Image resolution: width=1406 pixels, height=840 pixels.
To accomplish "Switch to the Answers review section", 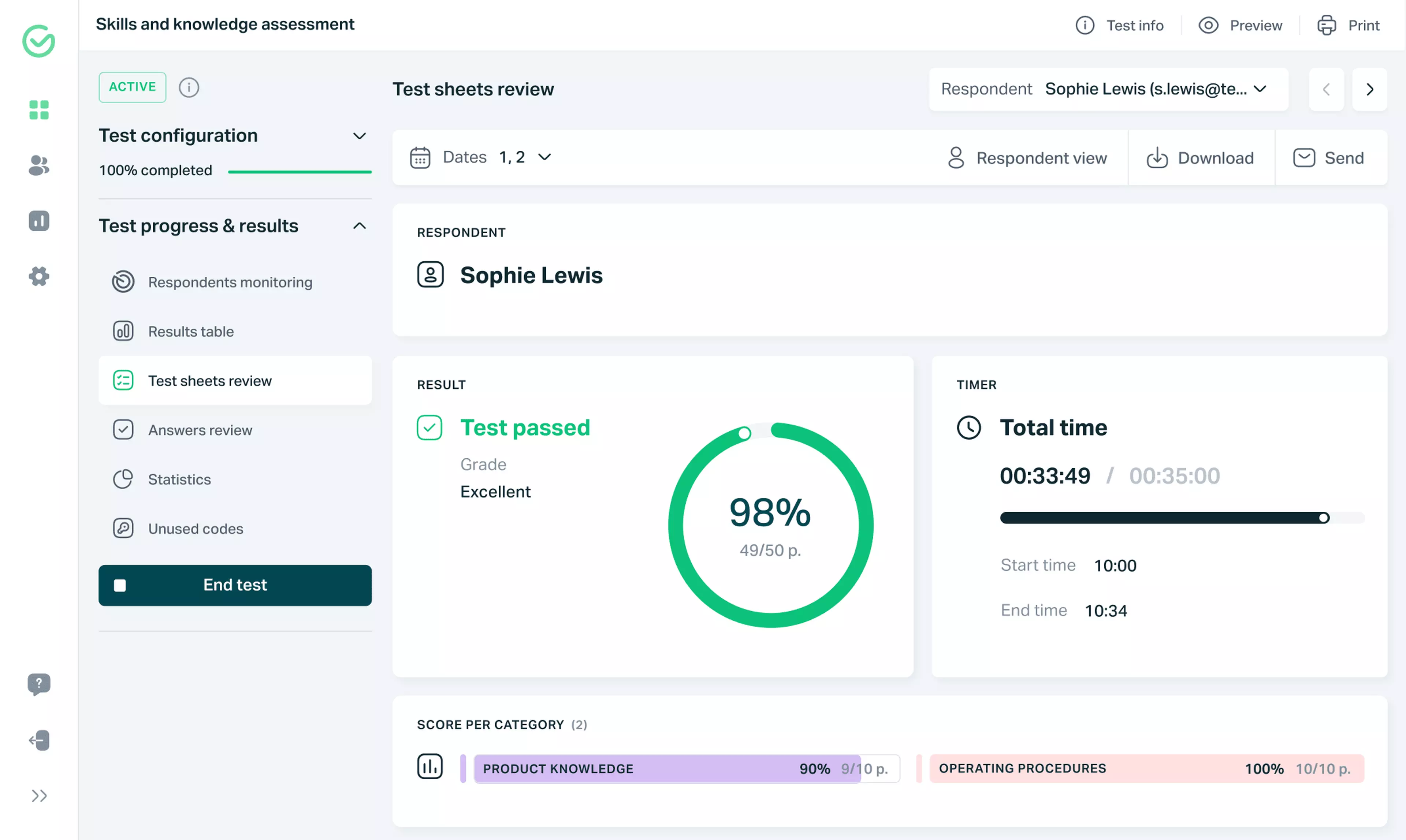I will [200, 430].
